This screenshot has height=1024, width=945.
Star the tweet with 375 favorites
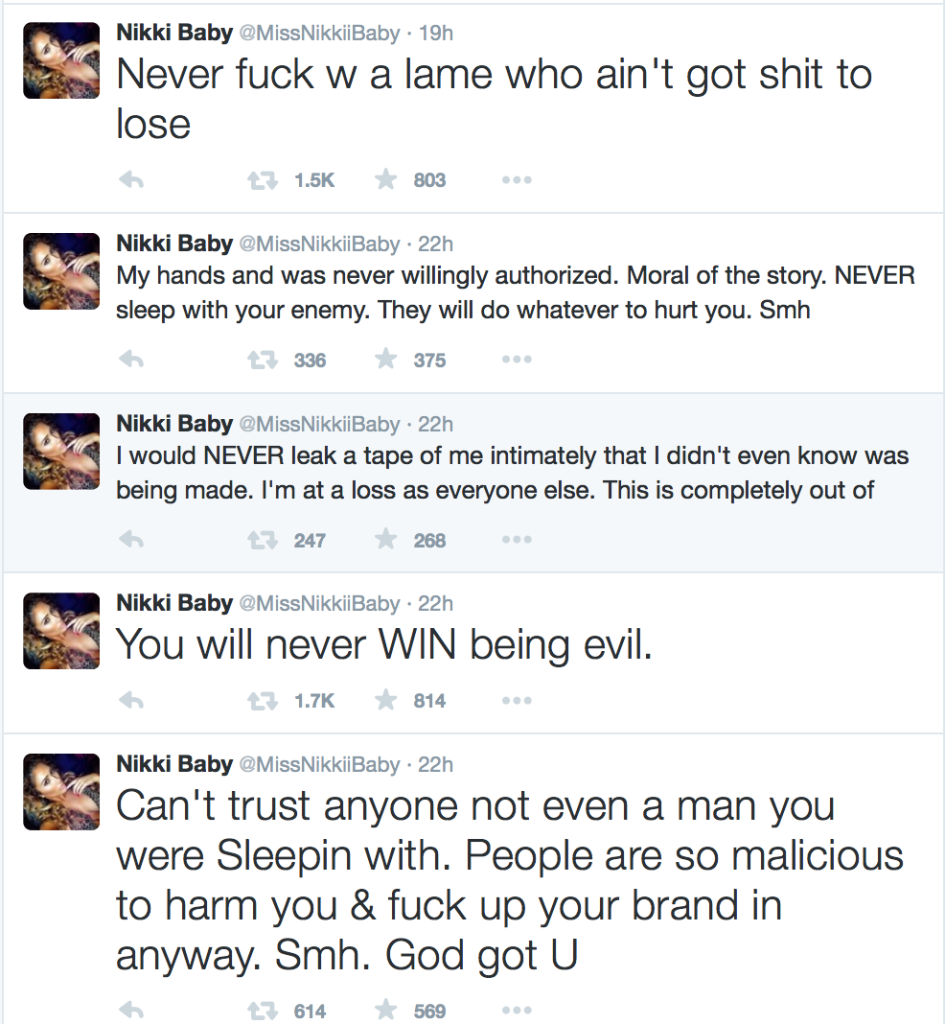385,361
